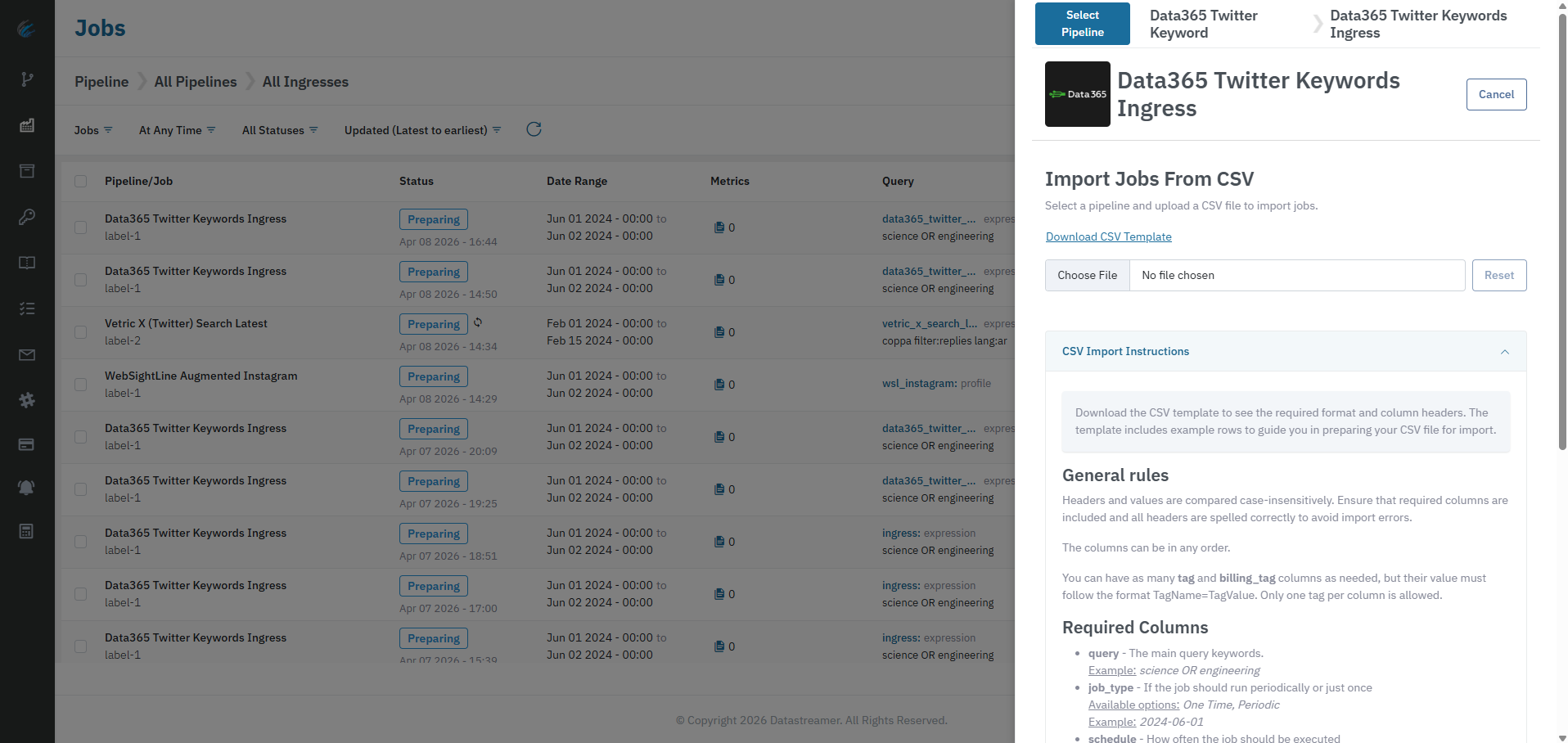This screenshot has width=1568, height=743.
Task: Click the 'General rules' heading
Action: [x=1115, y=475]
